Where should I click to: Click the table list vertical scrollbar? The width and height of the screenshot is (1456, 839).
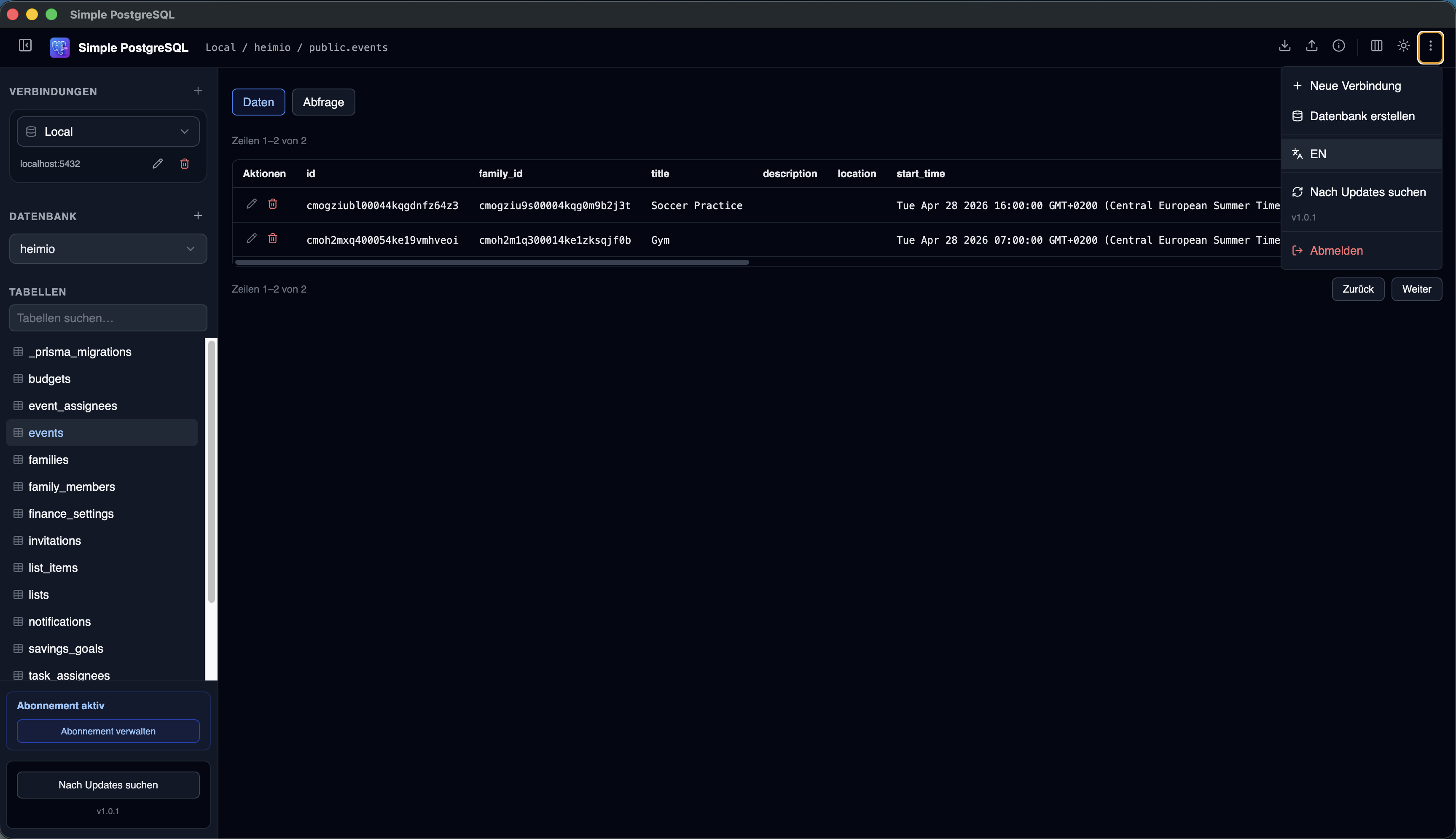tap(211, 471)
